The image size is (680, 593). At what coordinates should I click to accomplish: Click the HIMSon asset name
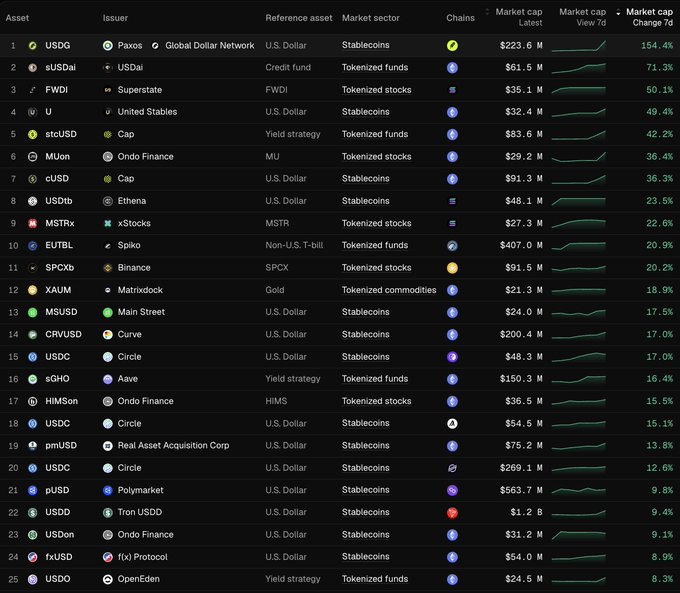click(62, 401)
